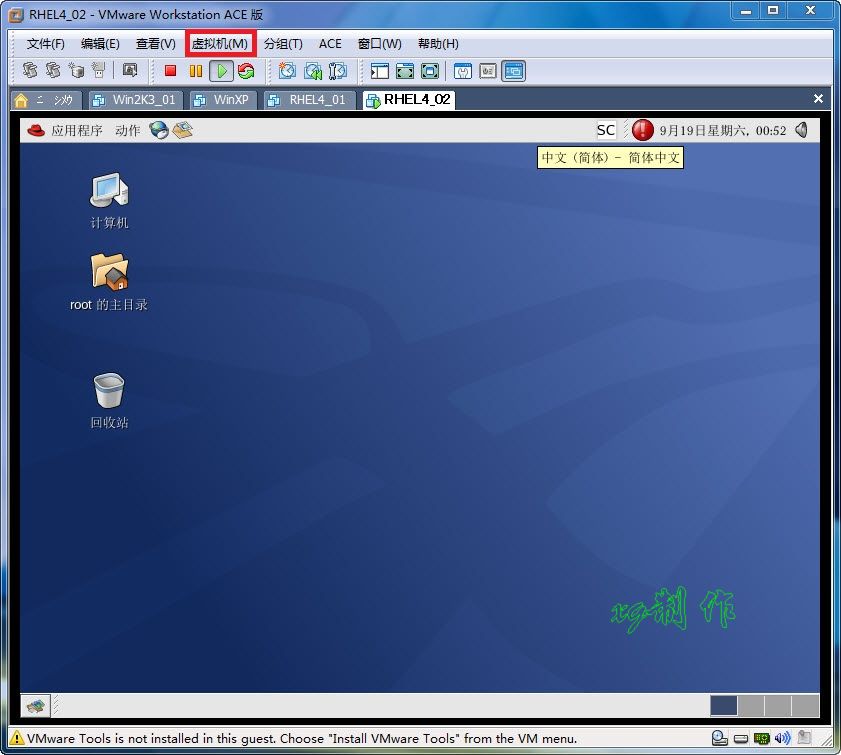Click the VMware Tools not installed message

coord(302,738)
